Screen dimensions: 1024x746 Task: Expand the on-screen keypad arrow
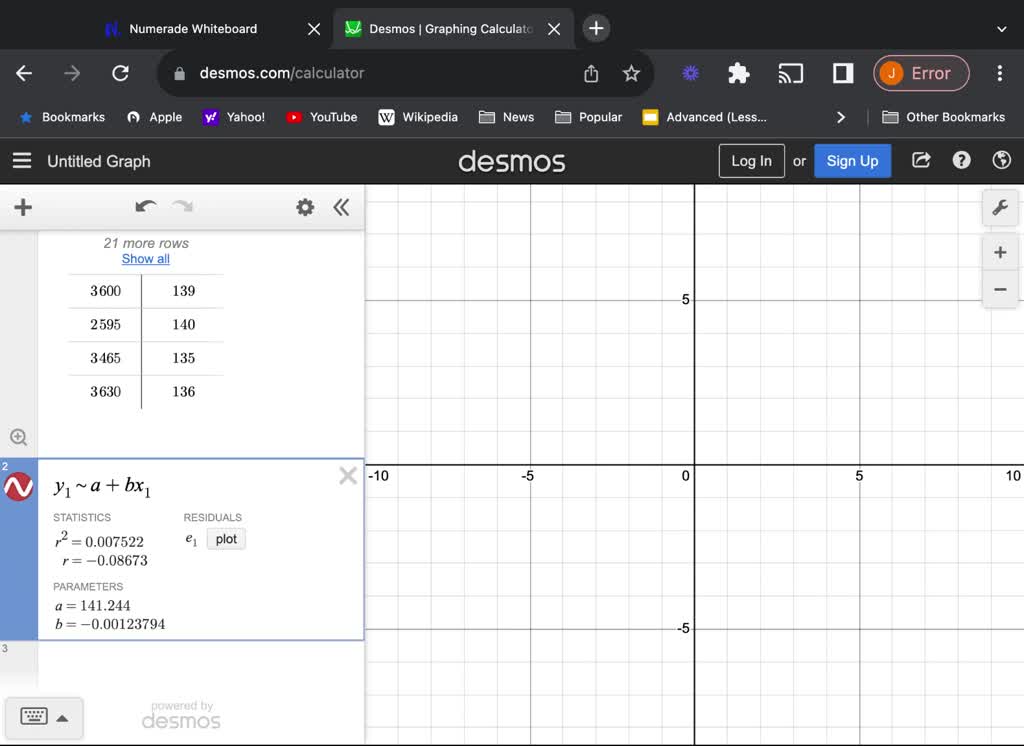(62, 718)
